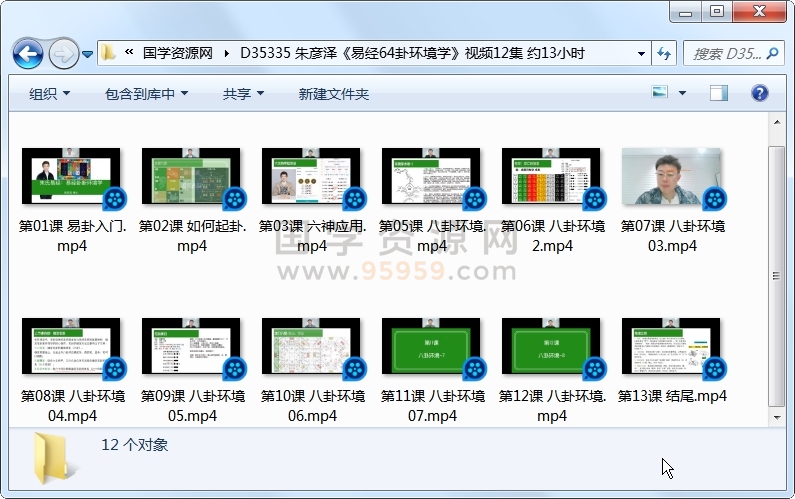Go back with the blue Back arrow

(28, 53)
